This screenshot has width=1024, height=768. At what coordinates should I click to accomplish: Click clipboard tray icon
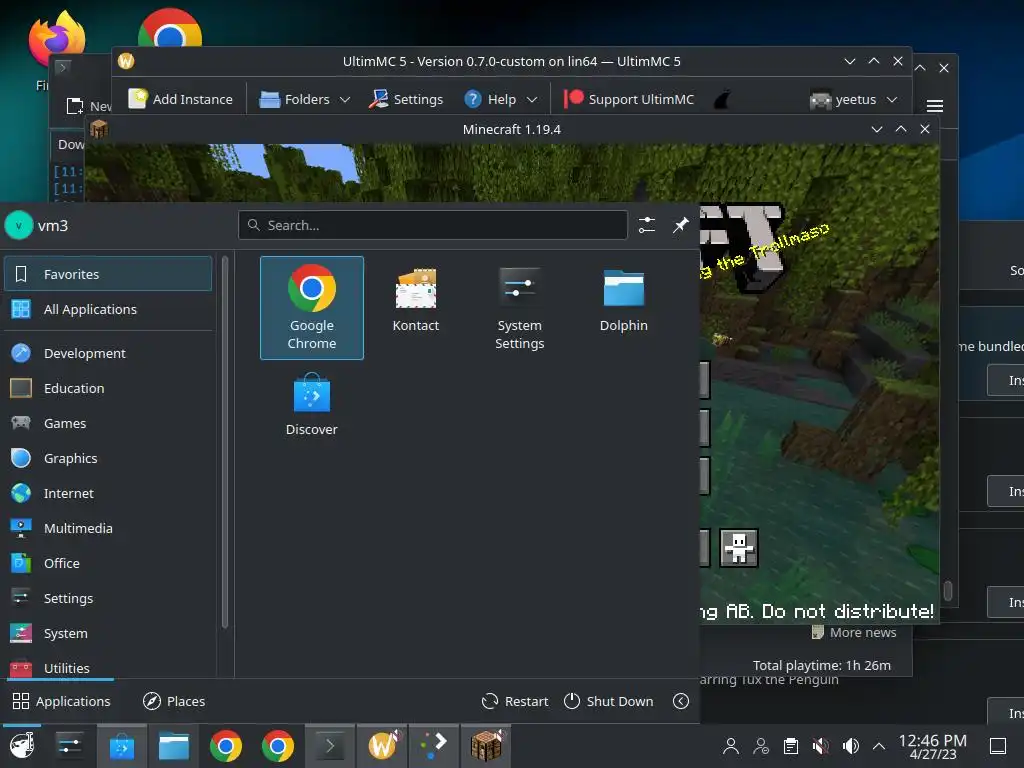791,746
